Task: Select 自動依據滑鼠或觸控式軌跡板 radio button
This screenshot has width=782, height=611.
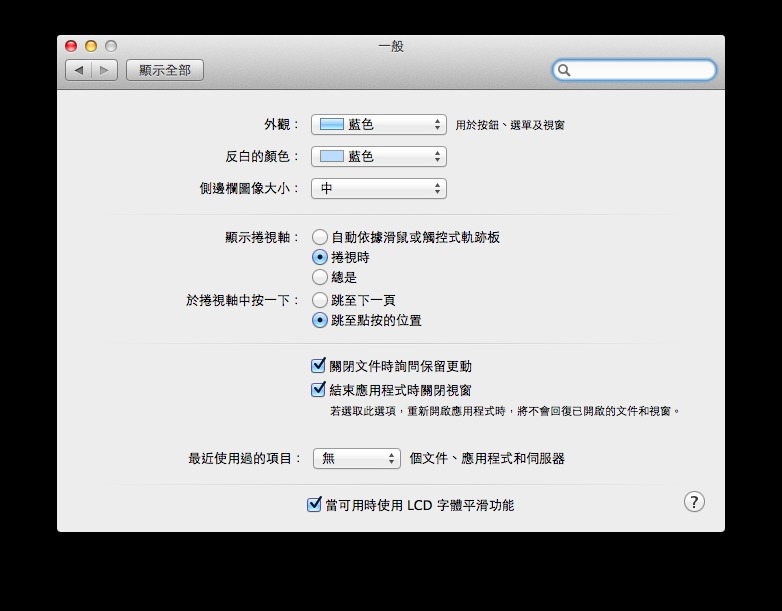Action: point(320,237)
